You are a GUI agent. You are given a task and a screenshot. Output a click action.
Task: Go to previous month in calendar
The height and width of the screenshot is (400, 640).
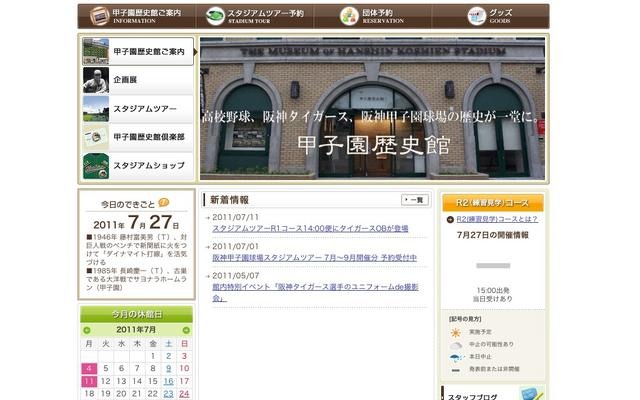pos(87,330)
